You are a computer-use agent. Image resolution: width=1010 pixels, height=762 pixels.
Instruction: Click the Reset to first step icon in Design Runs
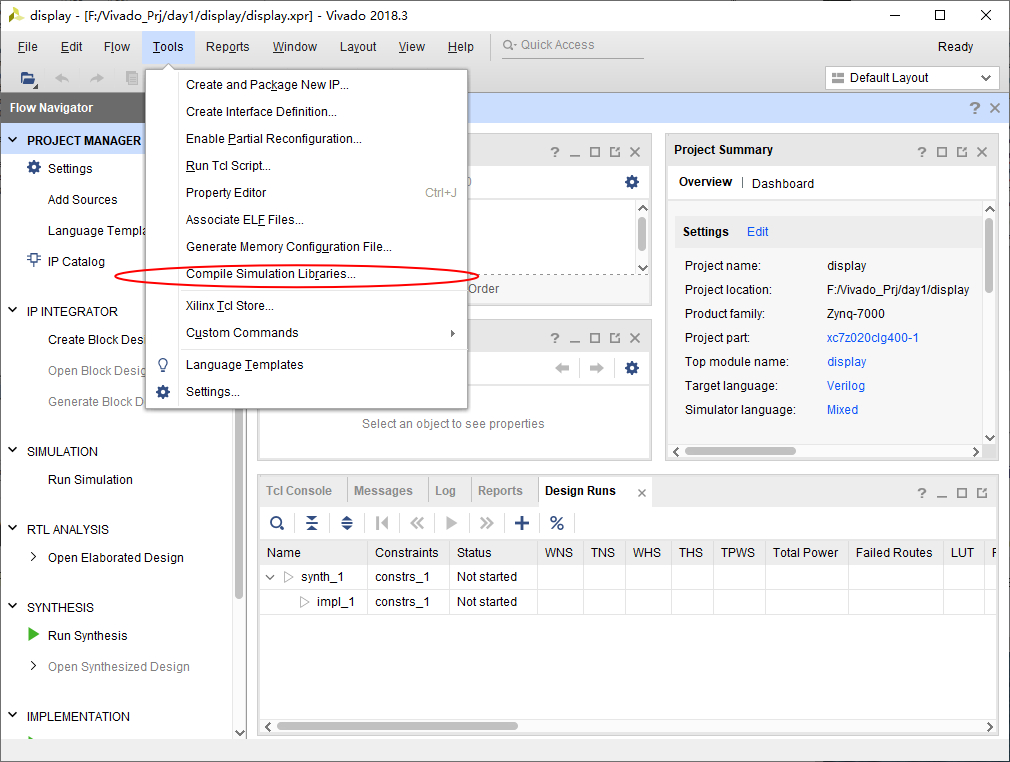point(382,523)
